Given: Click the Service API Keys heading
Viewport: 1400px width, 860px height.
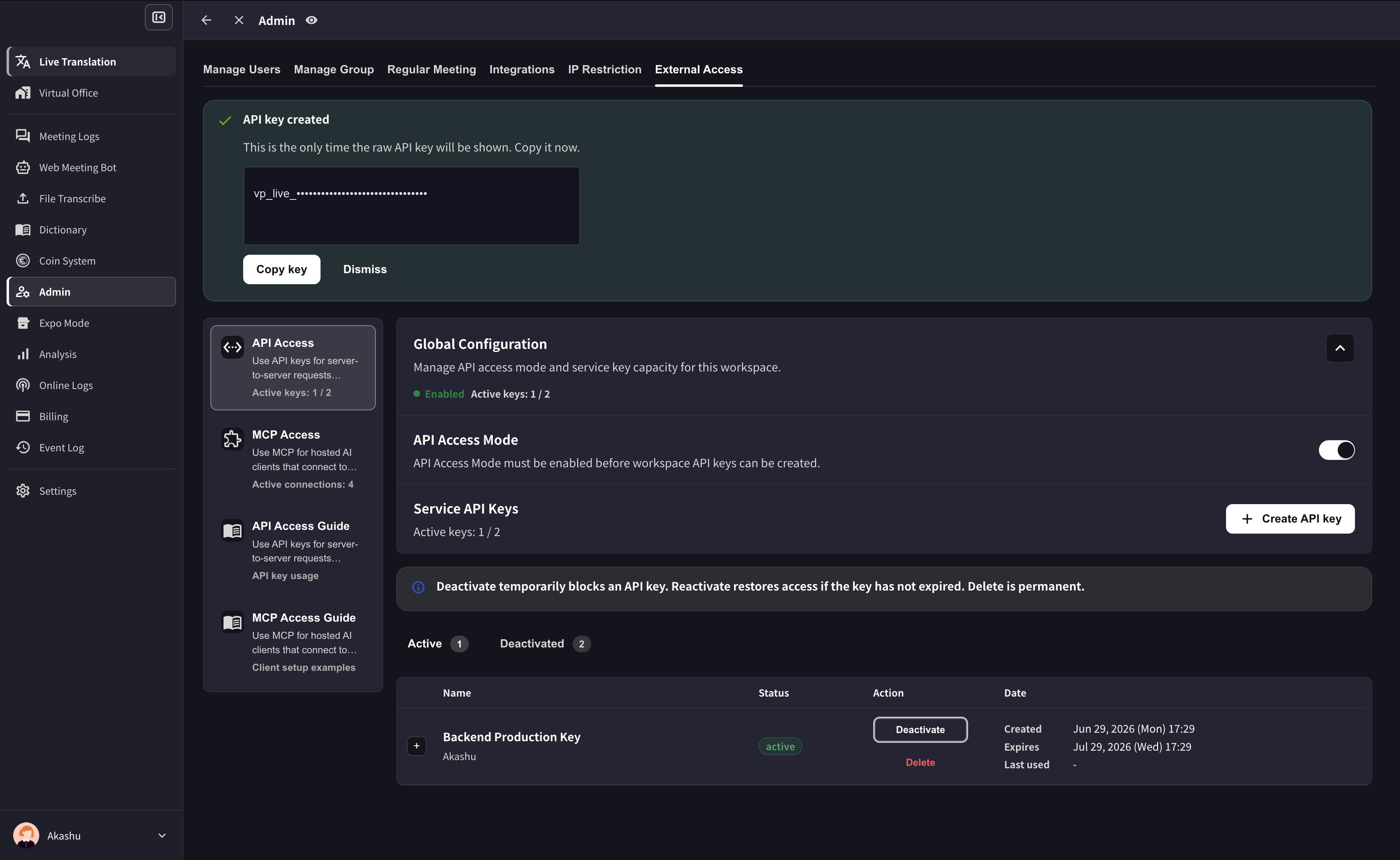Looking at the screenshot, I should [465, 509].
